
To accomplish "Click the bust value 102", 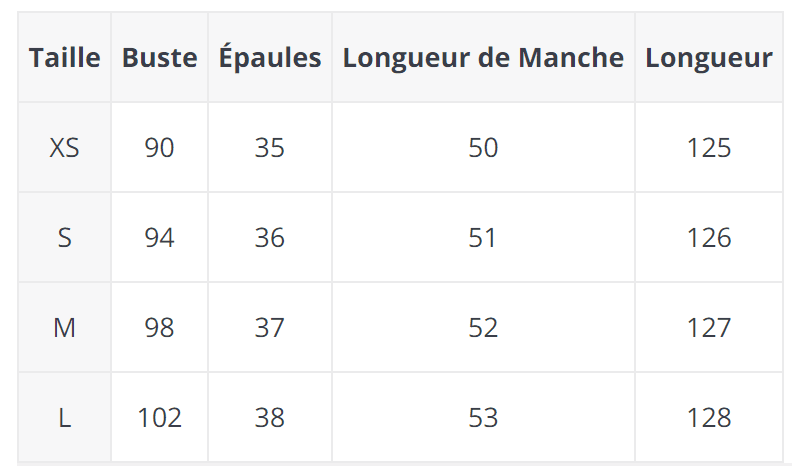I will 159,418.
